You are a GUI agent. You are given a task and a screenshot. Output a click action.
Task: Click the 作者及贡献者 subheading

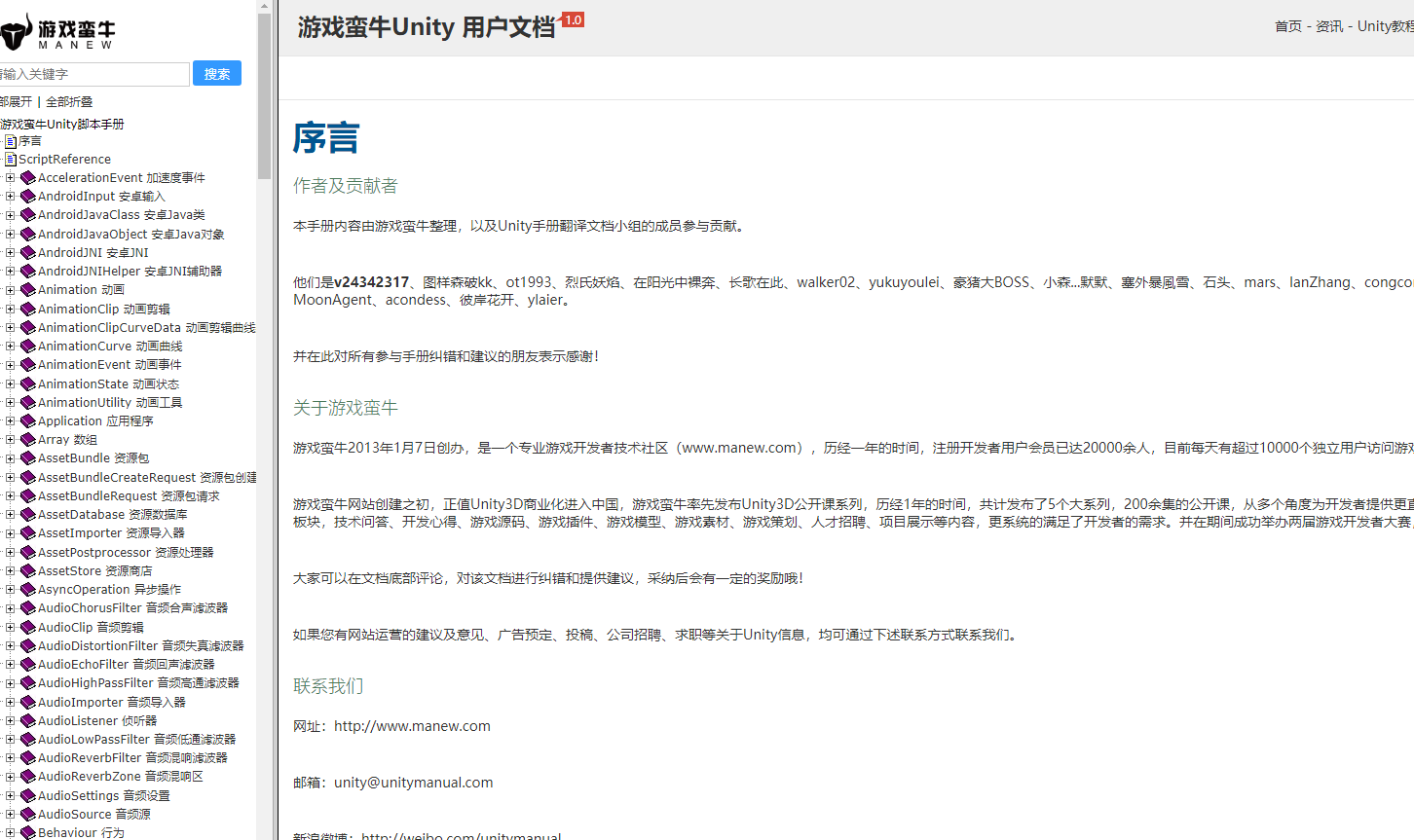[346, 186]
